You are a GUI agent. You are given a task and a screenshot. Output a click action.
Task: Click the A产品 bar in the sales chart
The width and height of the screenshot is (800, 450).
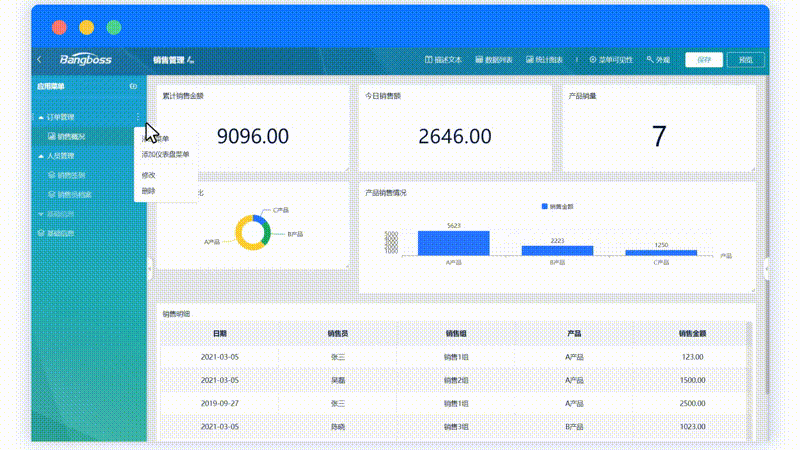(453, 243)
